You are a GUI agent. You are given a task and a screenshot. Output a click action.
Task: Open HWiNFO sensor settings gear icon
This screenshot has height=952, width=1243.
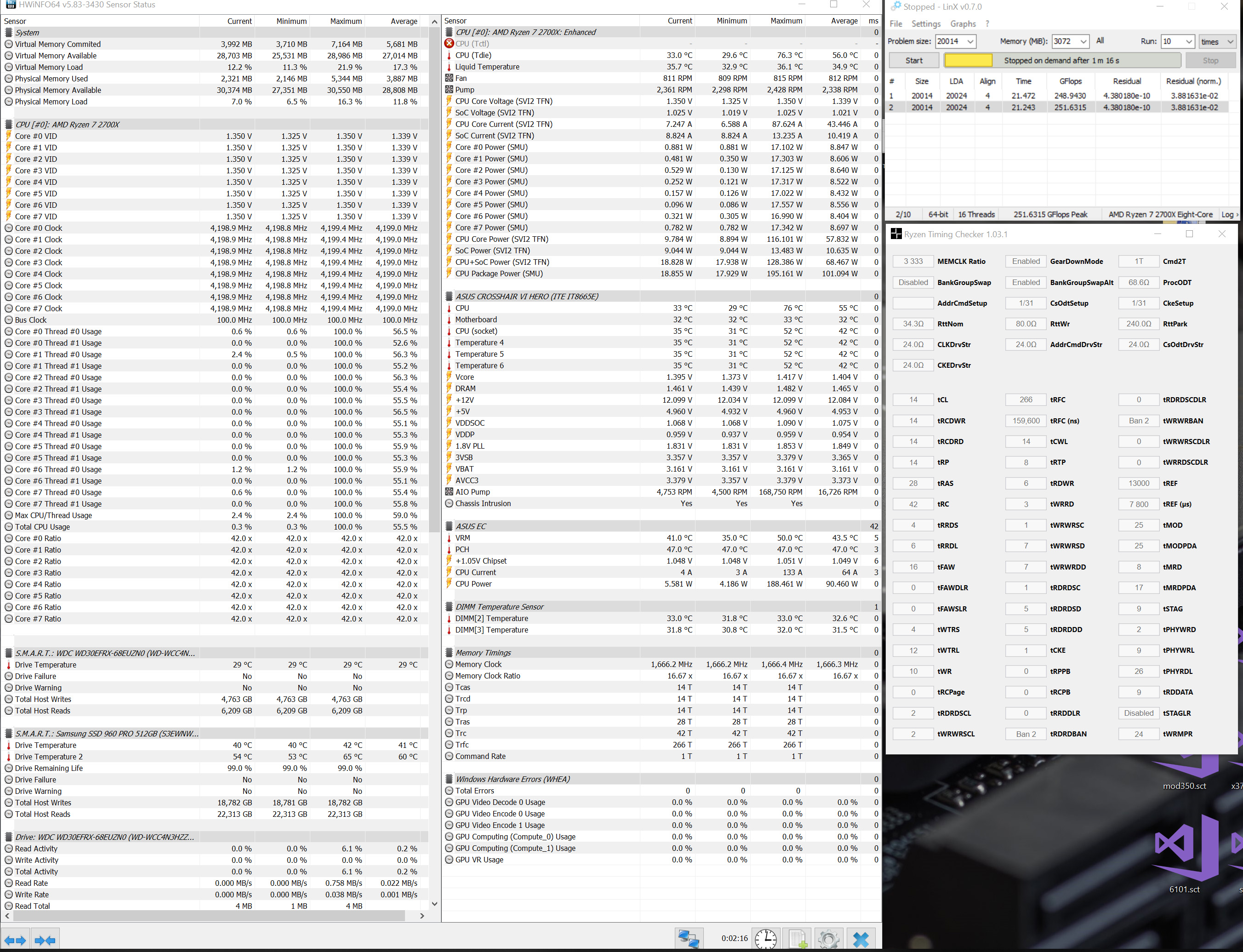[x=828, y=938]
